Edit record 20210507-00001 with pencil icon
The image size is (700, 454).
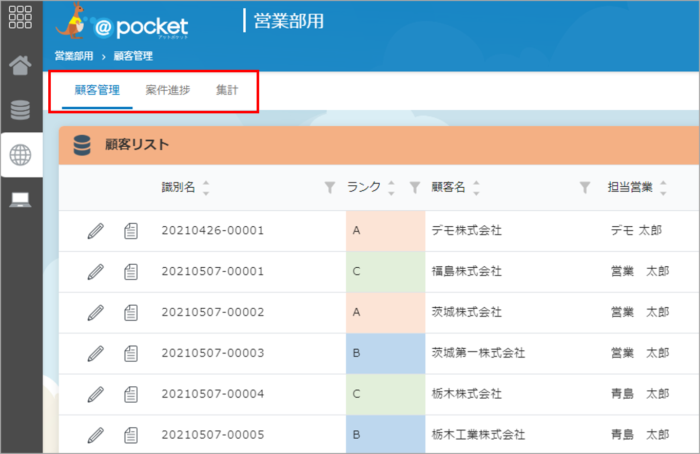coord(96,271)
